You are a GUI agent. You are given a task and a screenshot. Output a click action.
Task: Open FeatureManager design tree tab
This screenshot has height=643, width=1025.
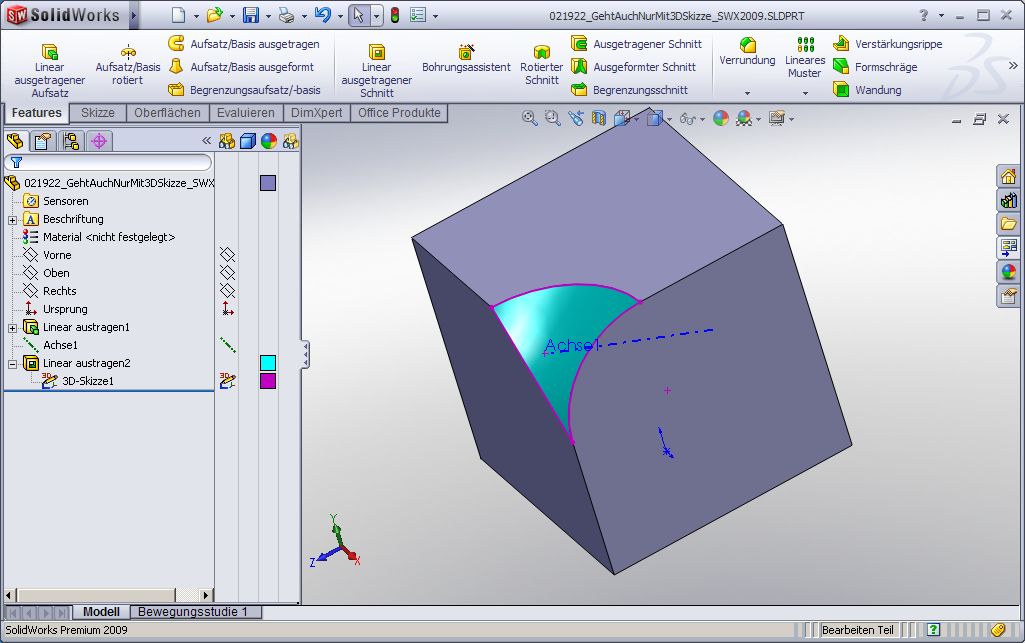(x=16, y=140)
